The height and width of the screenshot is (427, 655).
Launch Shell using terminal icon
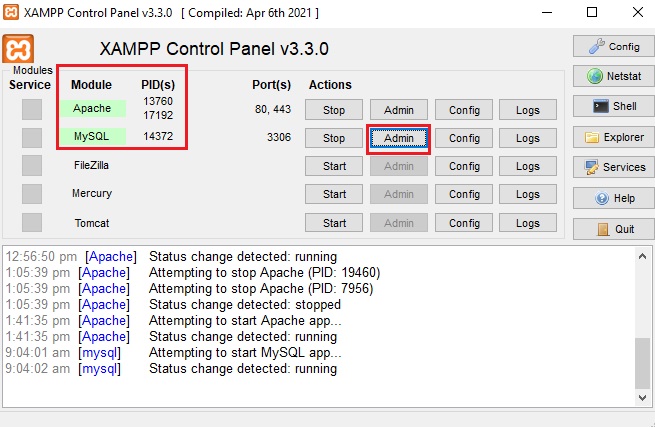(x=613, y=106)
